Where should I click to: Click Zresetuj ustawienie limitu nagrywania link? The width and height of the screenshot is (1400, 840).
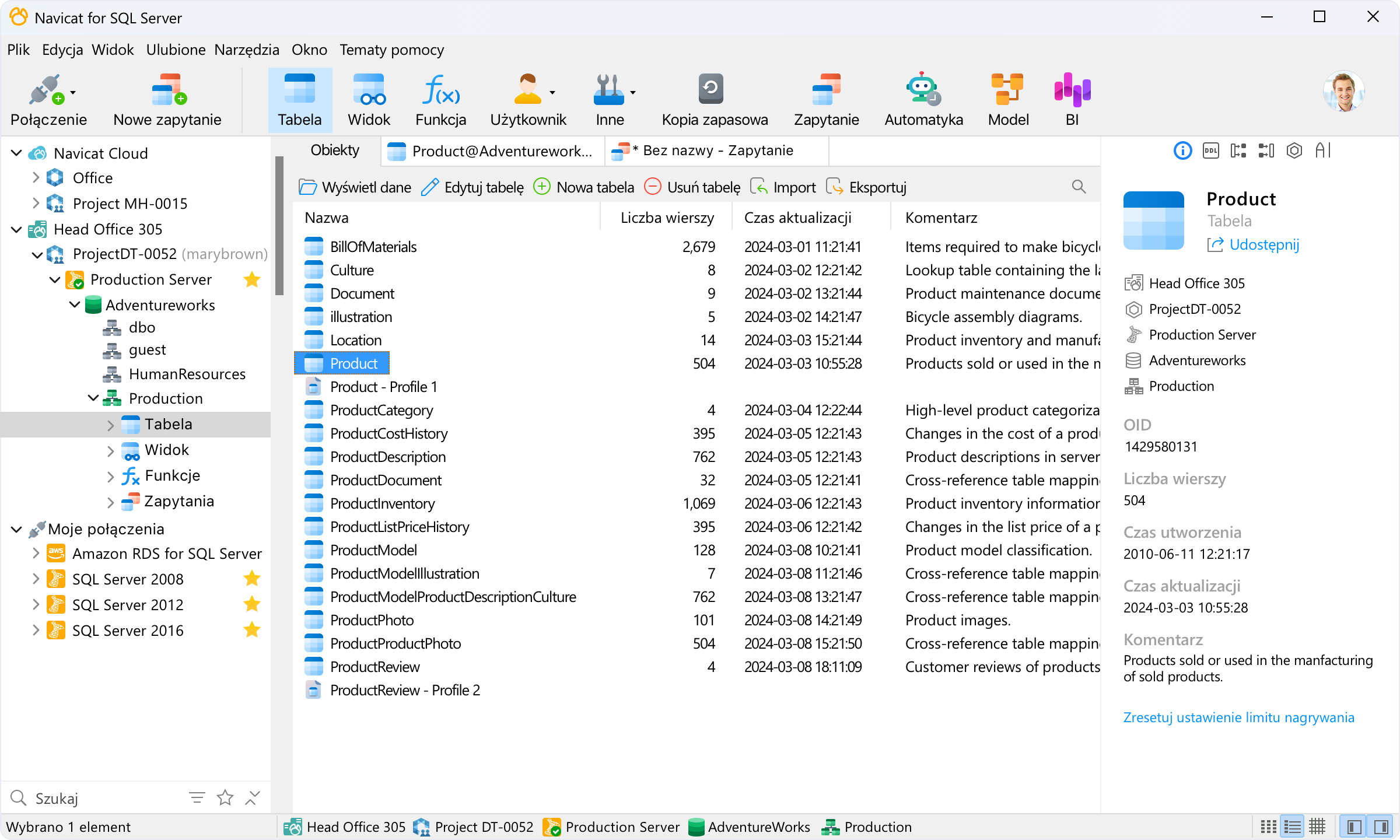point(1238,717)
